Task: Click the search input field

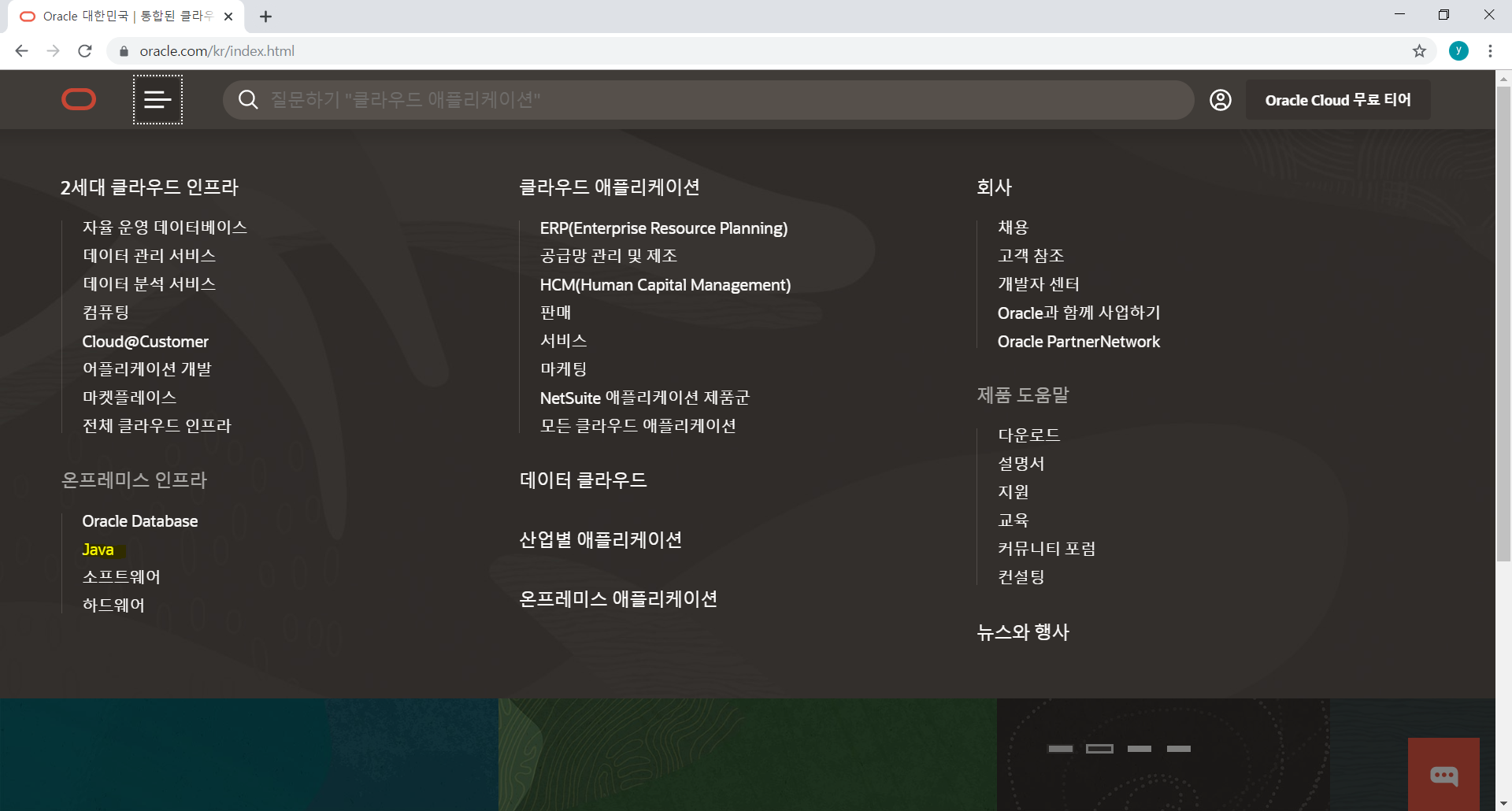Action: click(x=709, y=100)
